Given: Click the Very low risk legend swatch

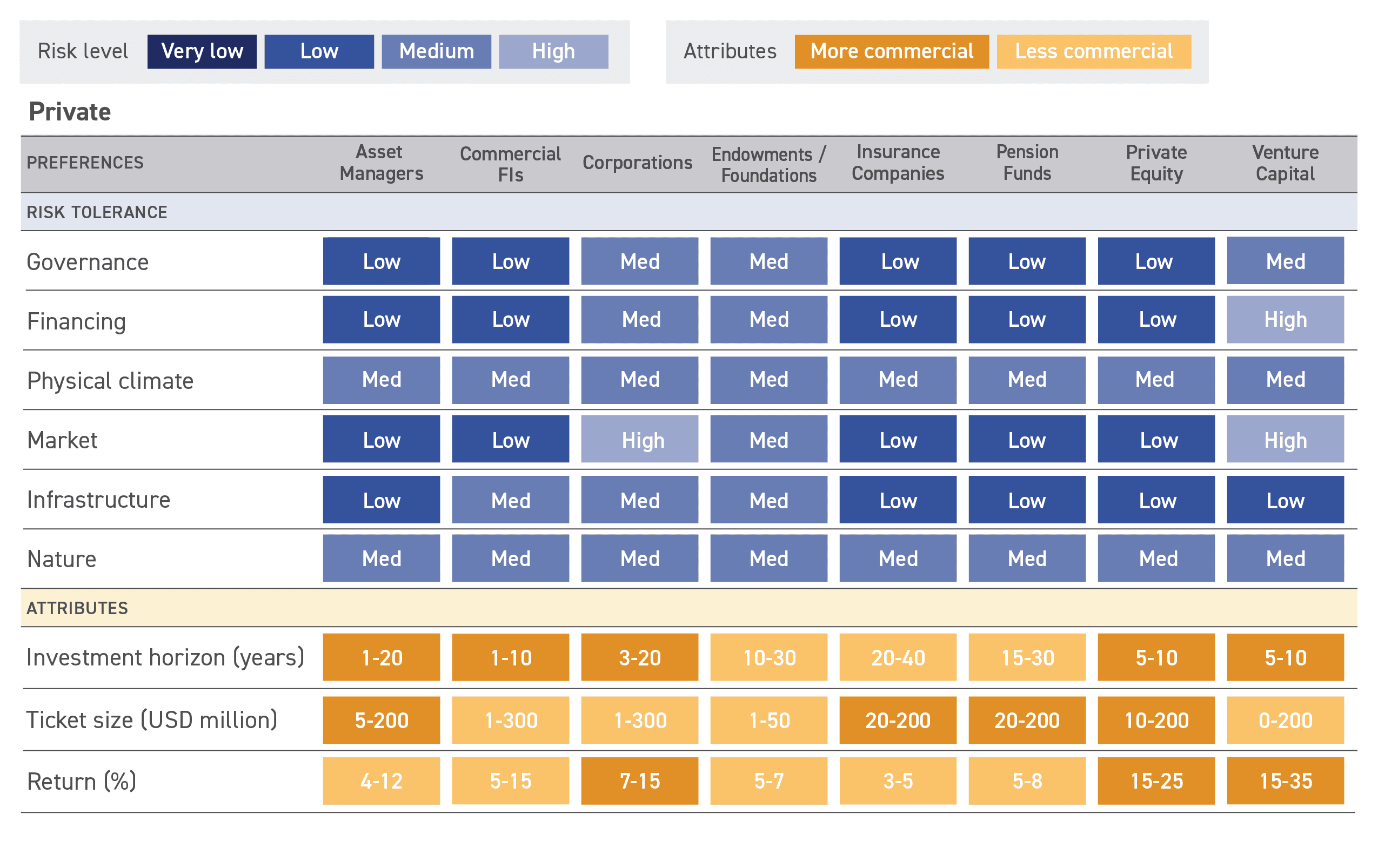Looking at the screenshot, I should [x=202, y=51].
